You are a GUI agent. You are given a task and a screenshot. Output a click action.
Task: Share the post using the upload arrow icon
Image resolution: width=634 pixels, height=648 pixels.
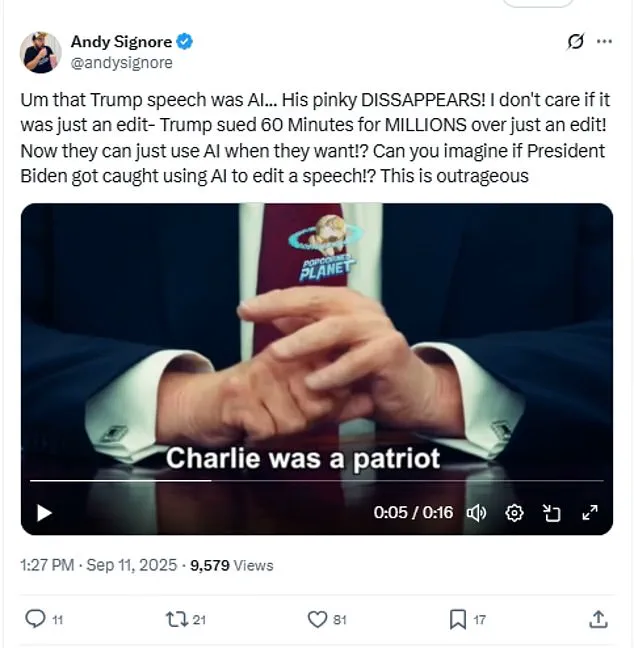(x=599, y=620)
